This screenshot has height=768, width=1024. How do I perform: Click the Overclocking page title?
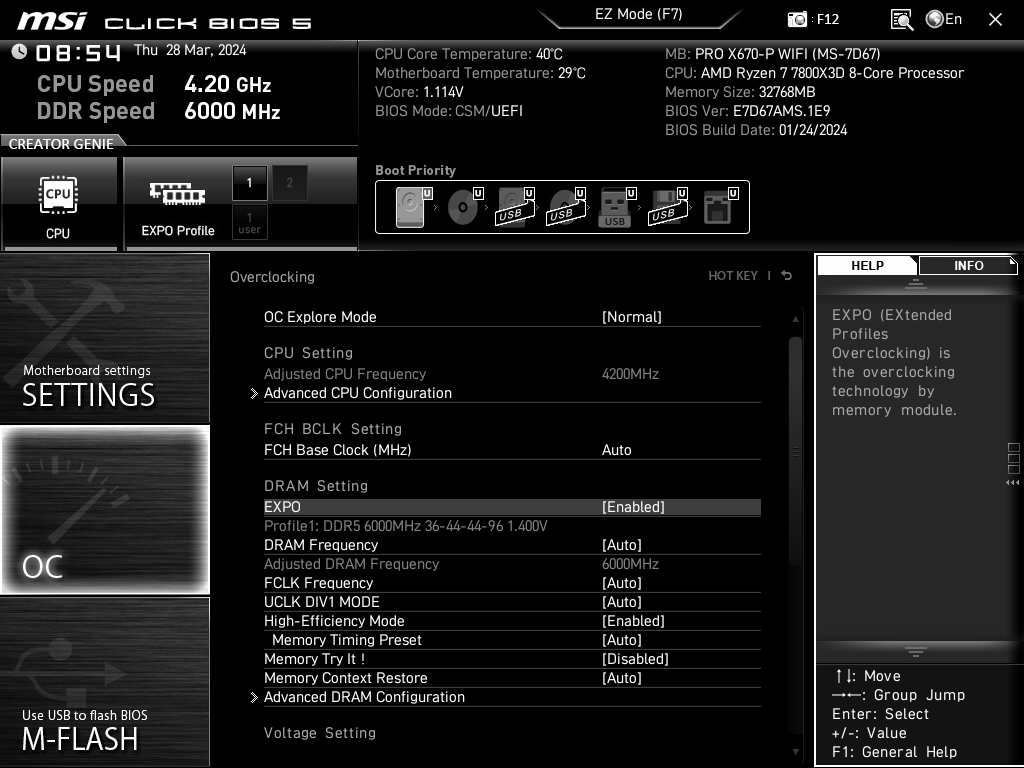(x=272, y=277)
